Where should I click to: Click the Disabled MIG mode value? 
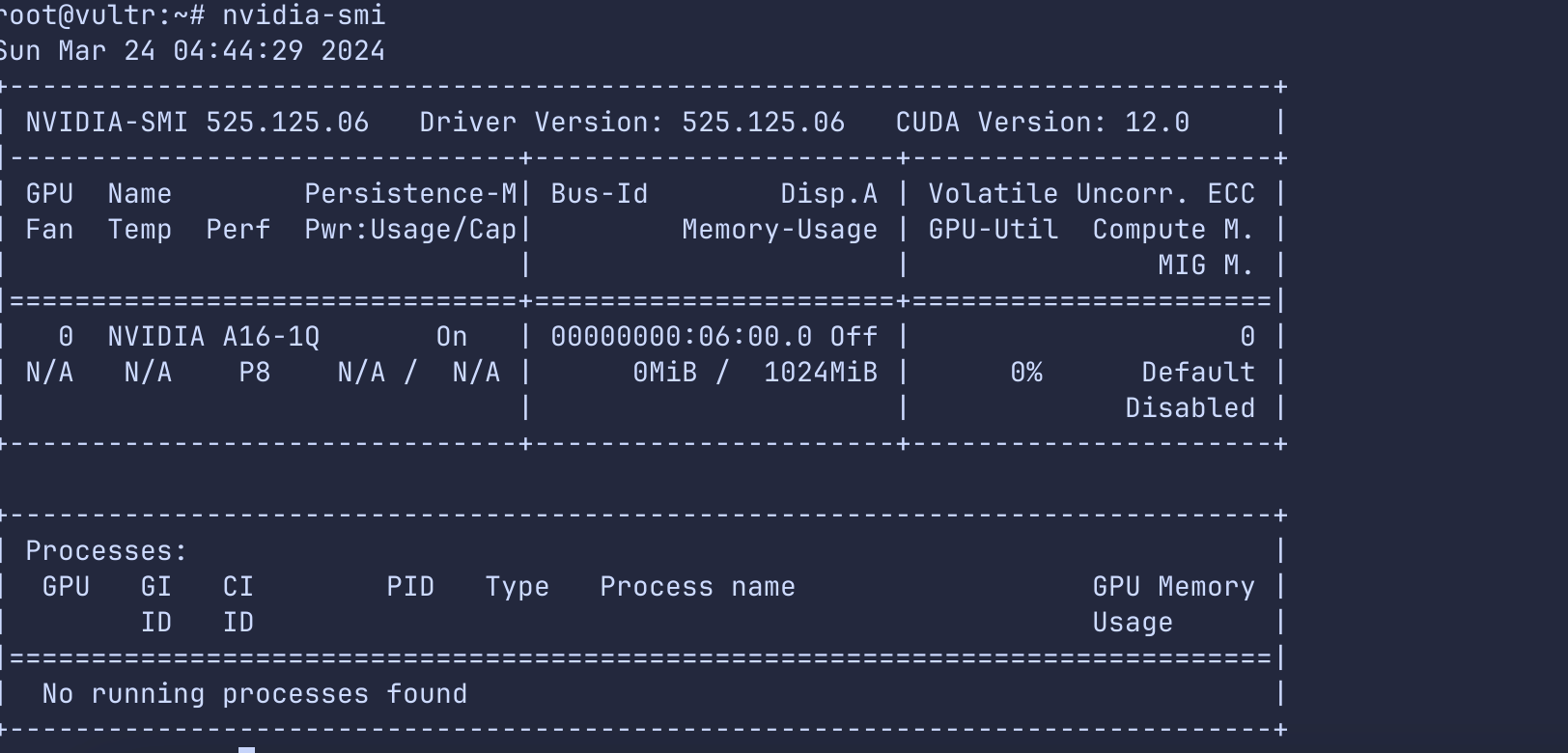point(1190,408)
